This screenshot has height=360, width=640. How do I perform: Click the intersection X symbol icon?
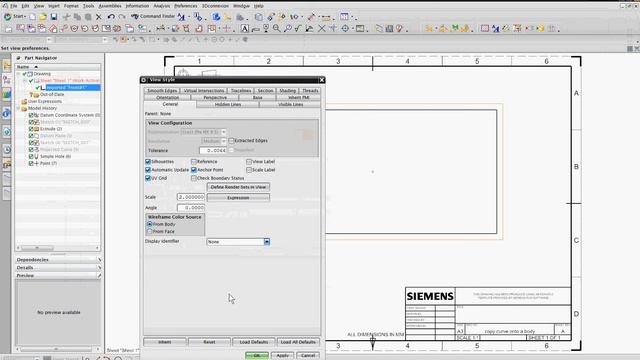(x=322, y=29)
